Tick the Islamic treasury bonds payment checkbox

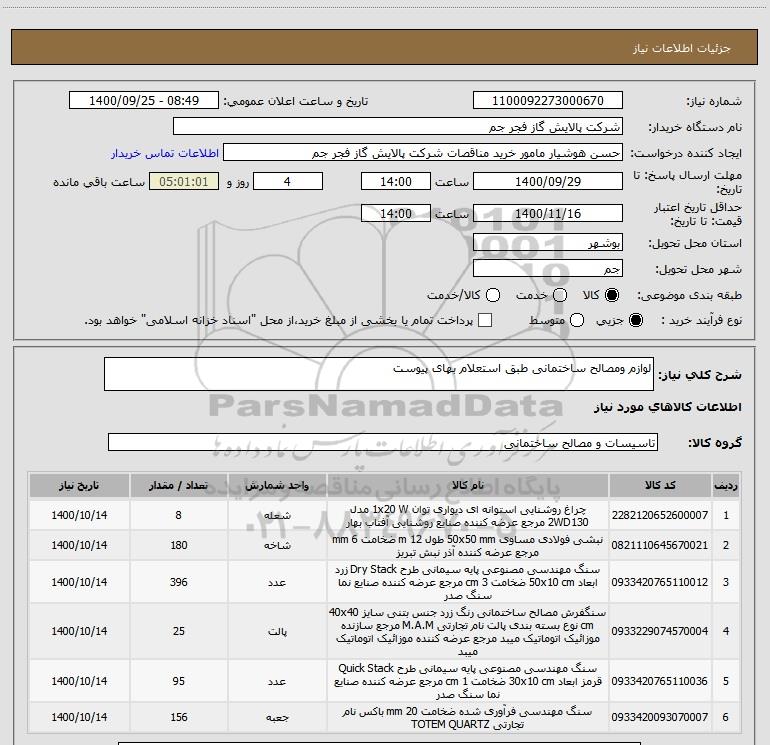485,320
